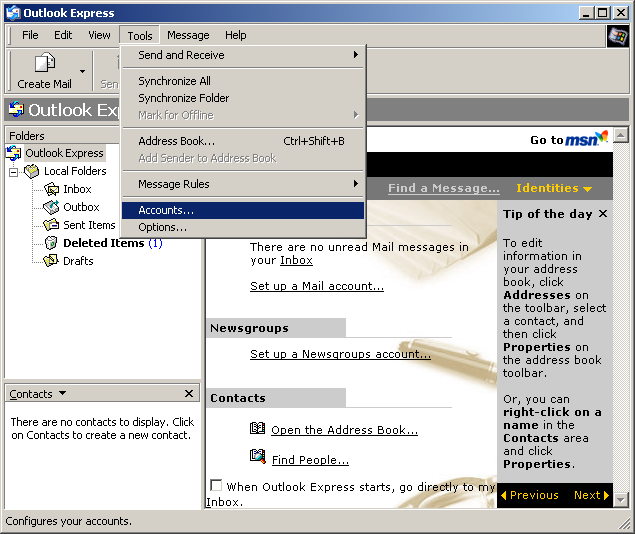Image resolution: width=635 pixels, height=534 pixels.
Task: Open the Create Mail dropdown arrow
Action: tap(83, 71)
